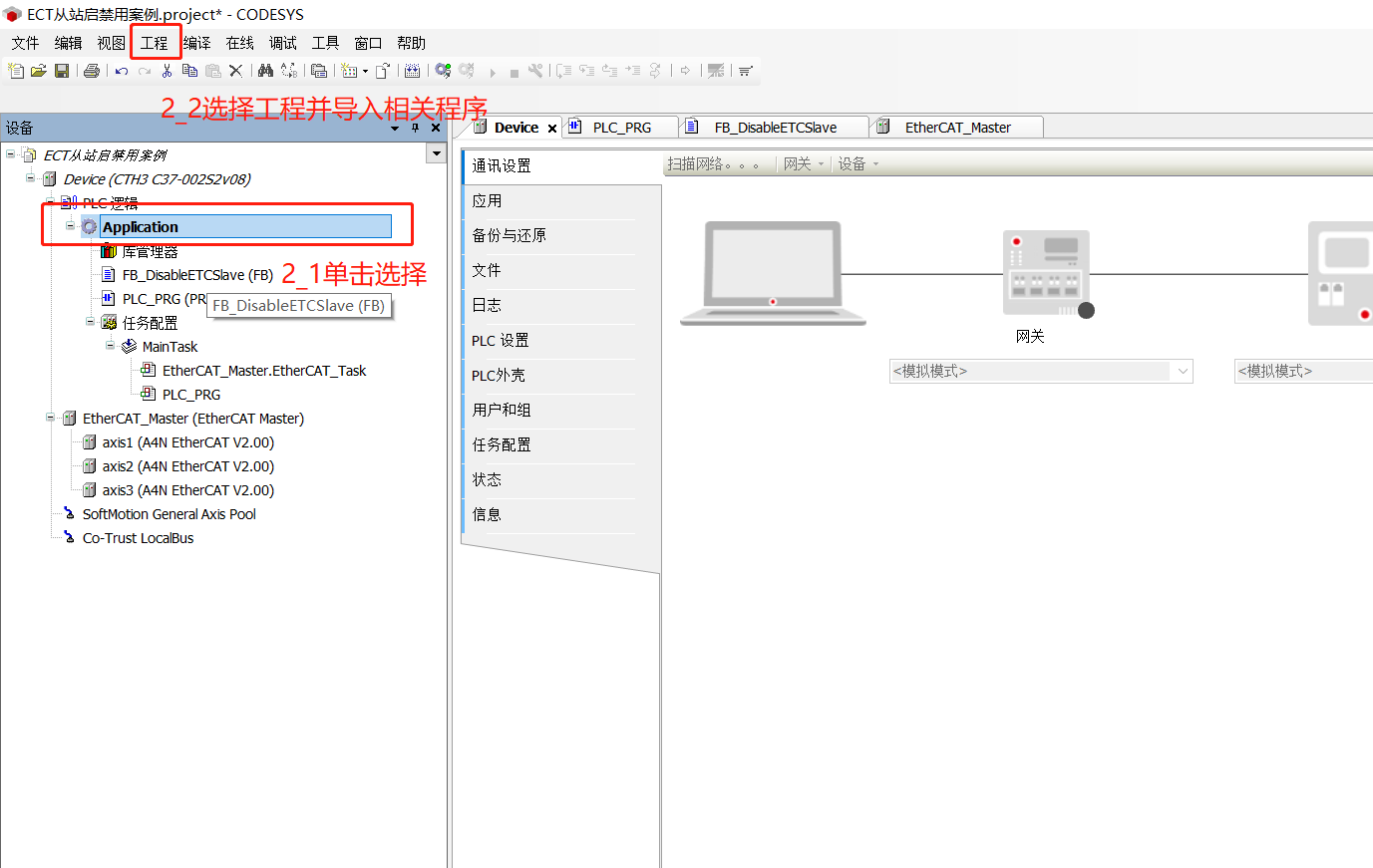Click the Cut scissors icon
Image resolution: width=1373 pixels, height=868 pixels.
tap(167, 71)
